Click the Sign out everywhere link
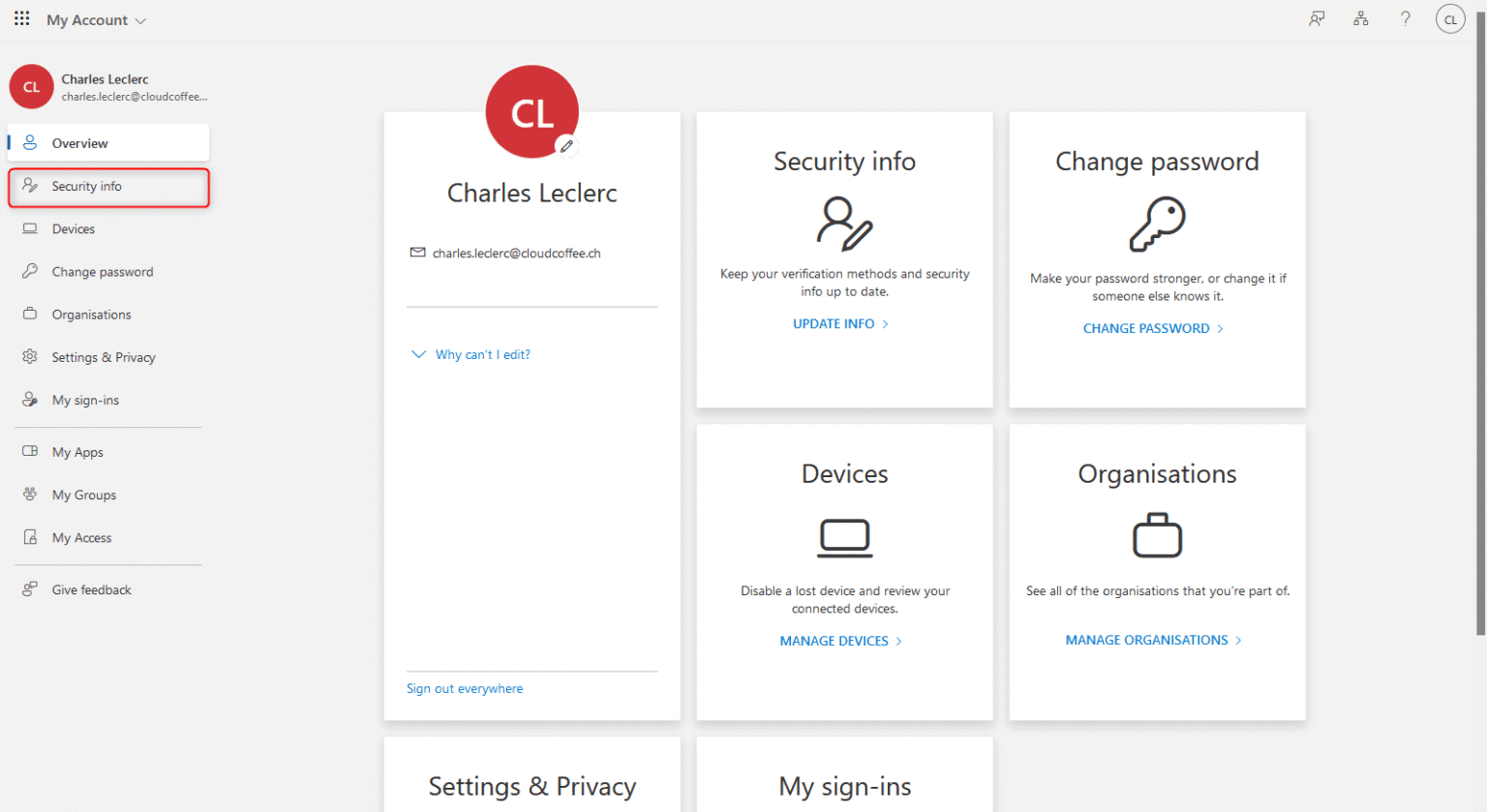The height and width of the screenshot is (812, 1487). tap(465, 688)
